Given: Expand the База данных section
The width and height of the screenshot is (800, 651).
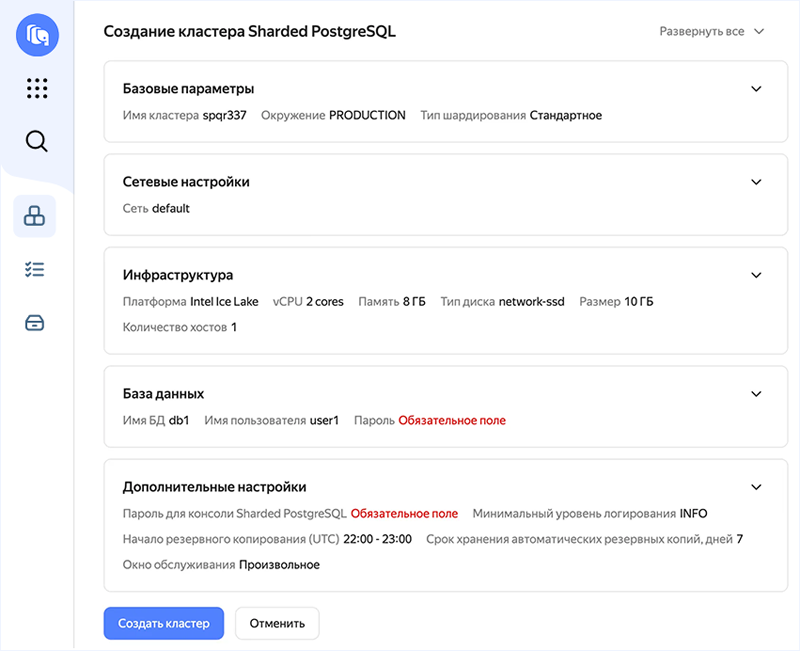Looking at the screenshot, I should [x=757, y=394].
